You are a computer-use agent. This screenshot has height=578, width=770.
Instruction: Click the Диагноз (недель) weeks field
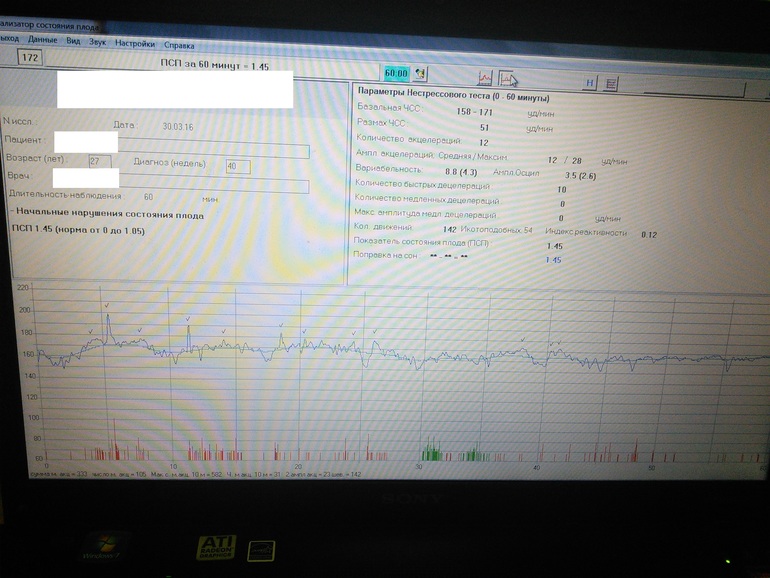(237, 166)
